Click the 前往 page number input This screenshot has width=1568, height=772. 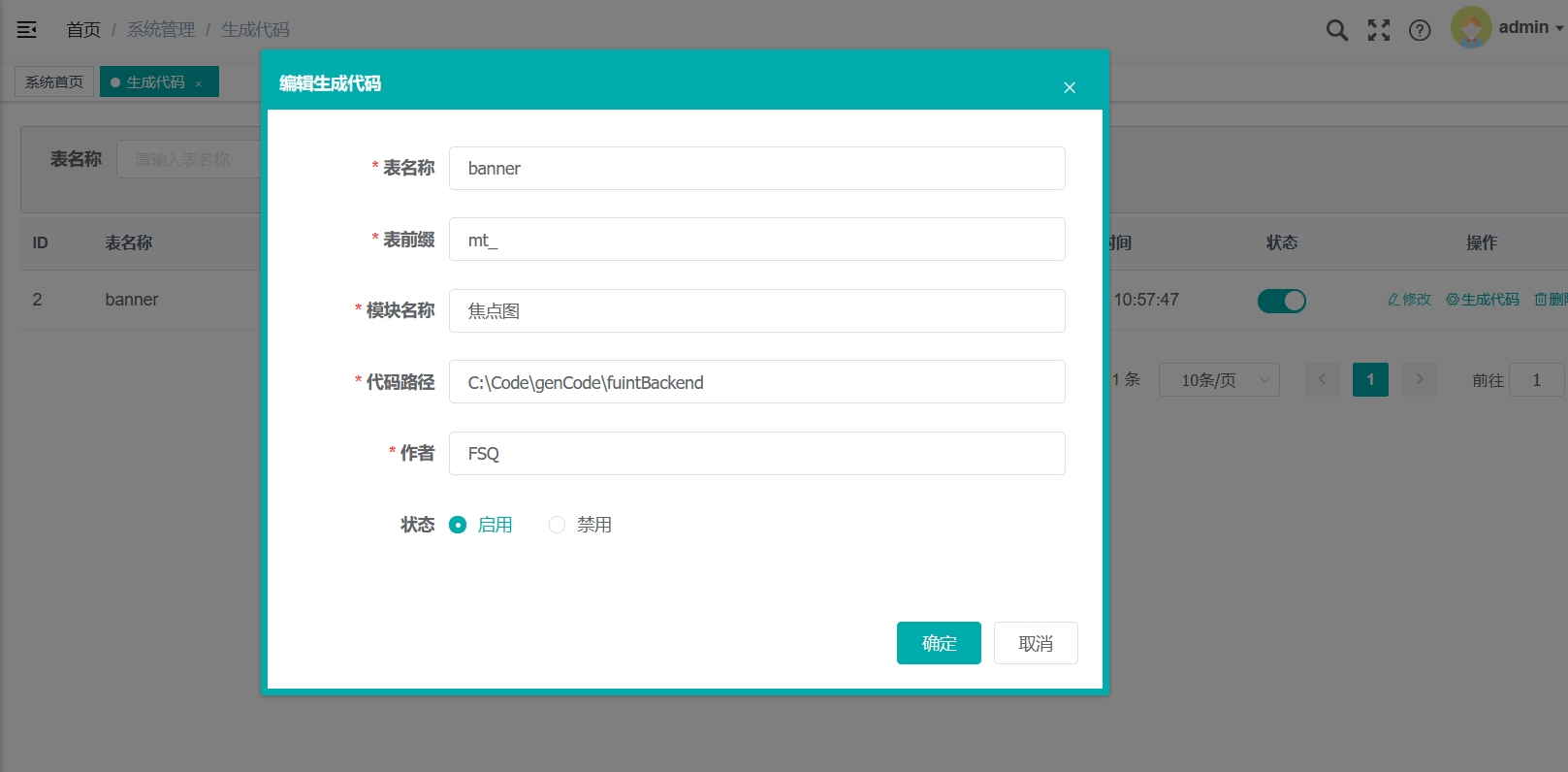point(1537,380)
